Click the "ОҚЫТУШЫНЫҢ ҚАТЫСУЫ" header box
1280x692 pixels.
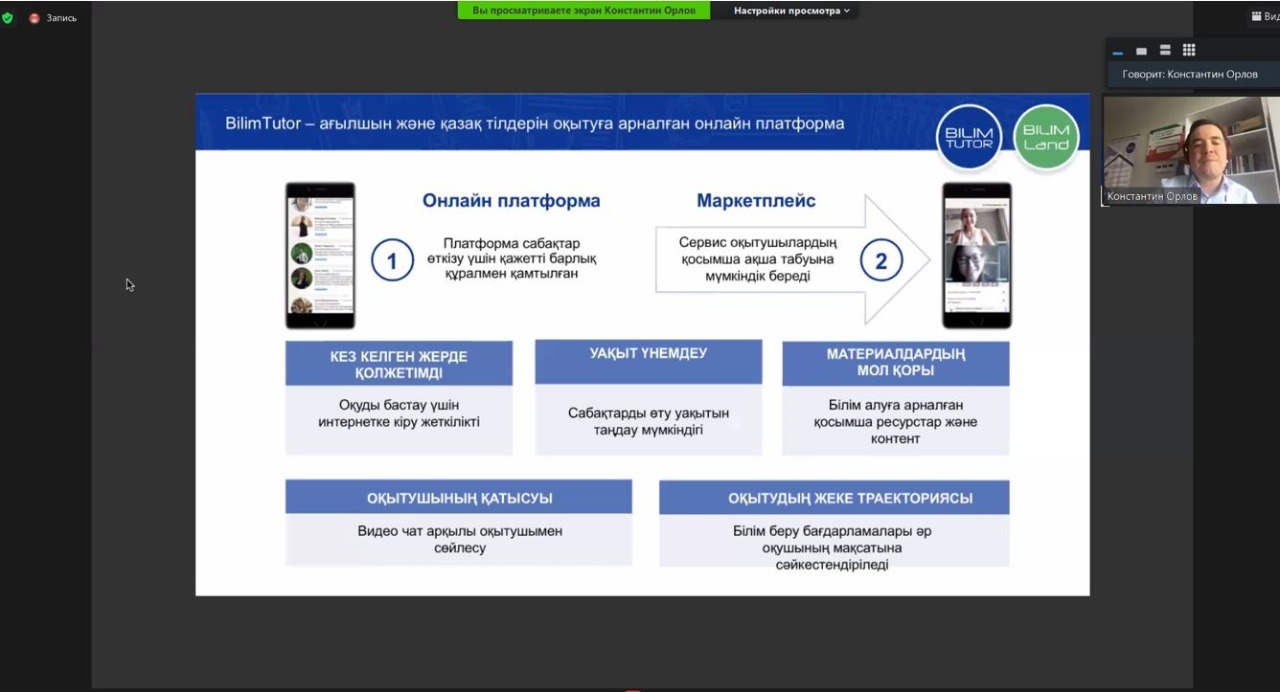point(459,497)
